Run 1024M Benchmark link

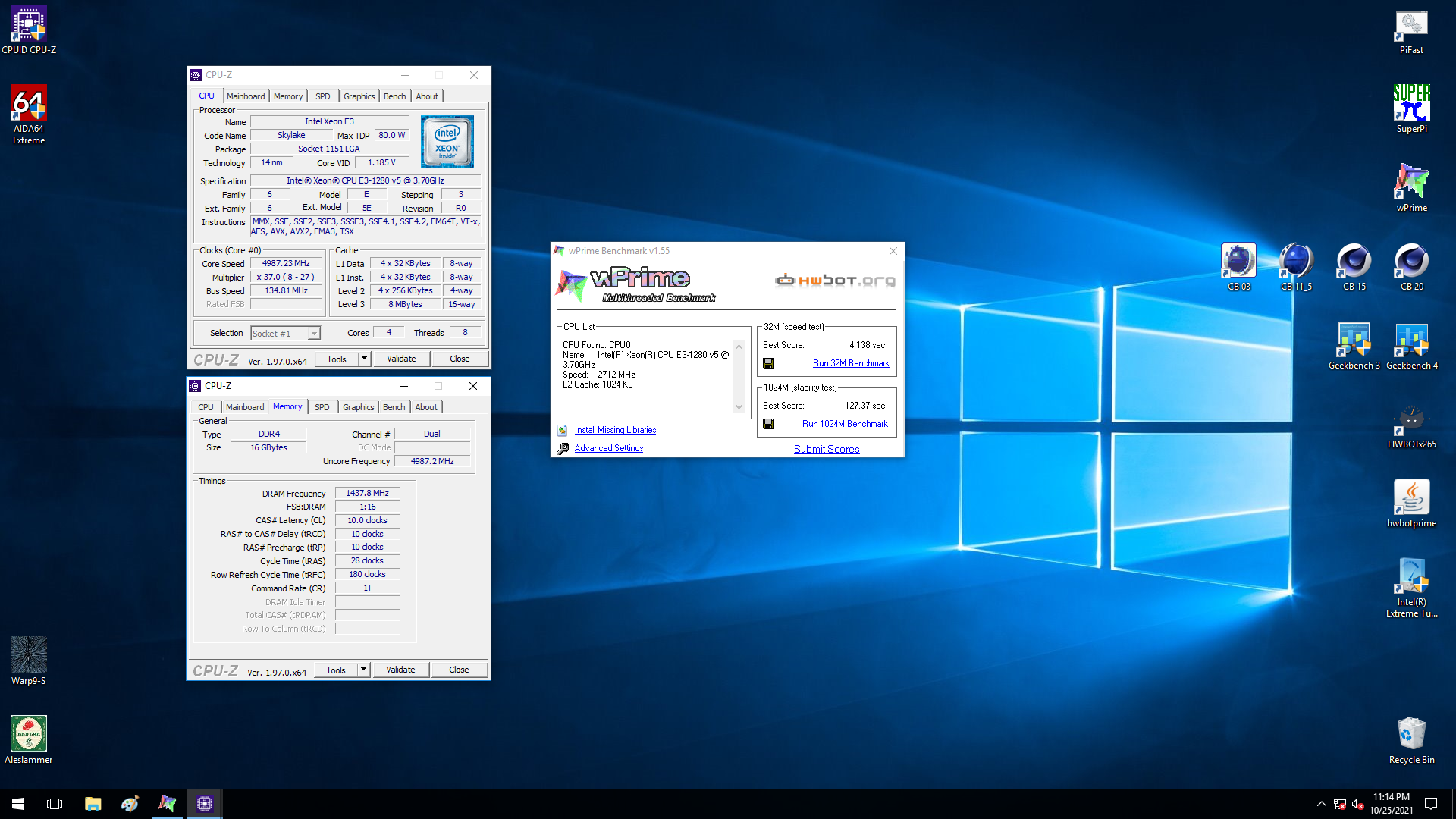click(x=845, y=424)
